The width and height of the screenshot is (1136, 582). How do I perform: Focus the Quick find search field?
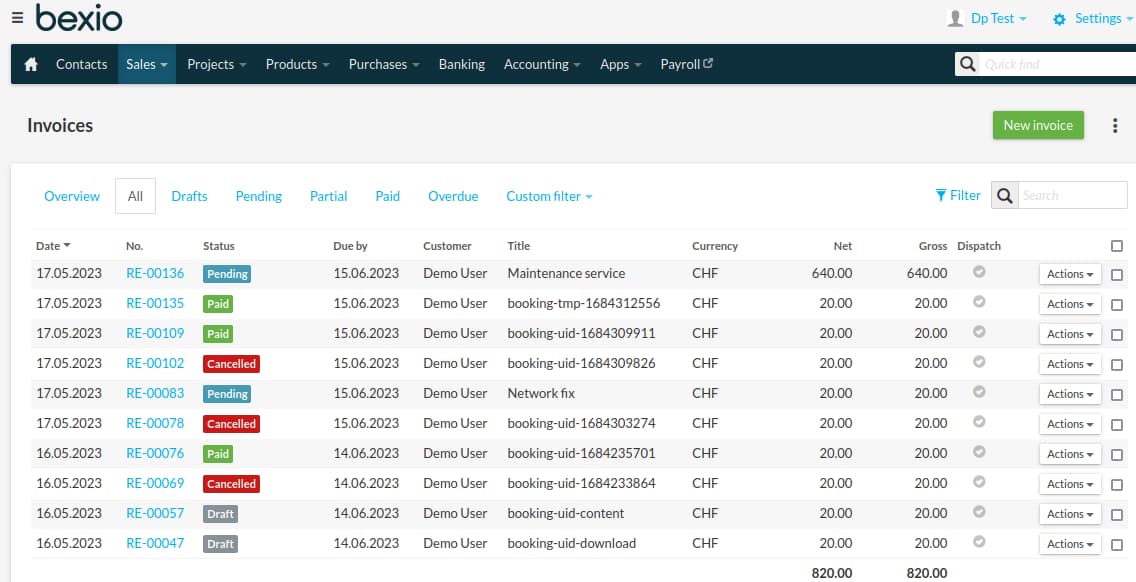(1055, 64)
